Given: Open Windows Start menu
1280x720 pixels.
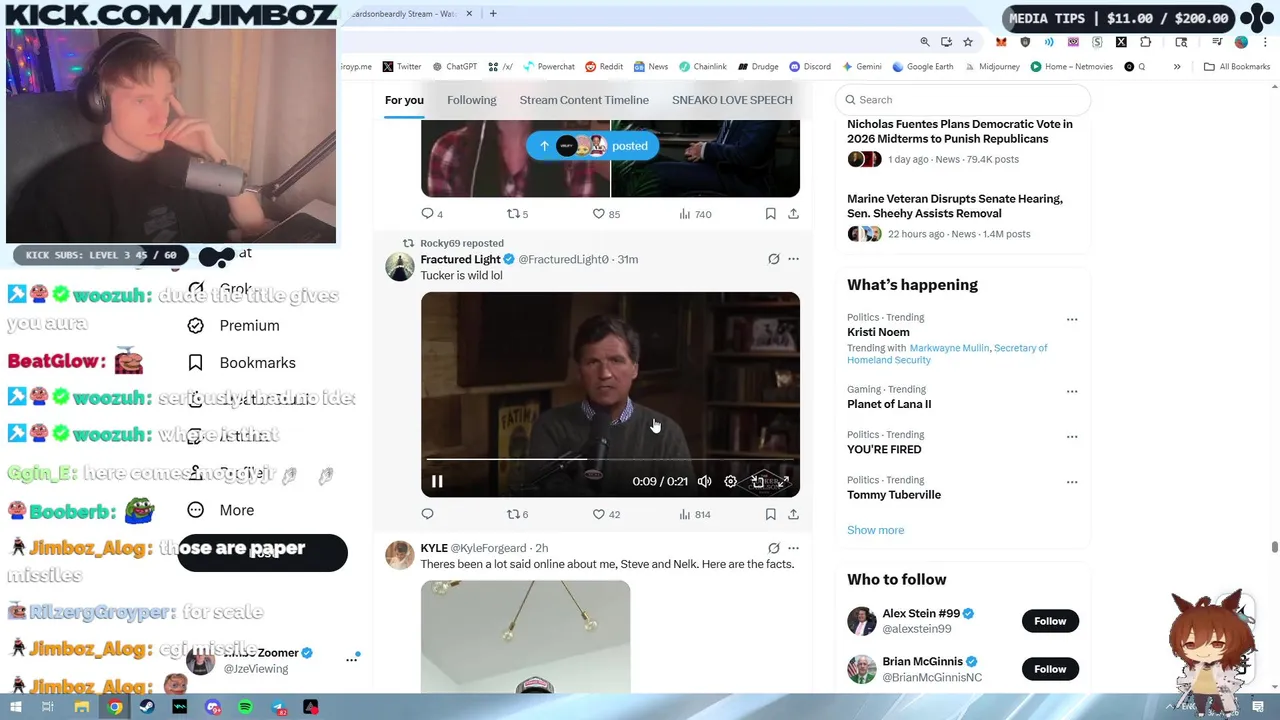Looking at the screenshot, I should (x=16, y=707).
